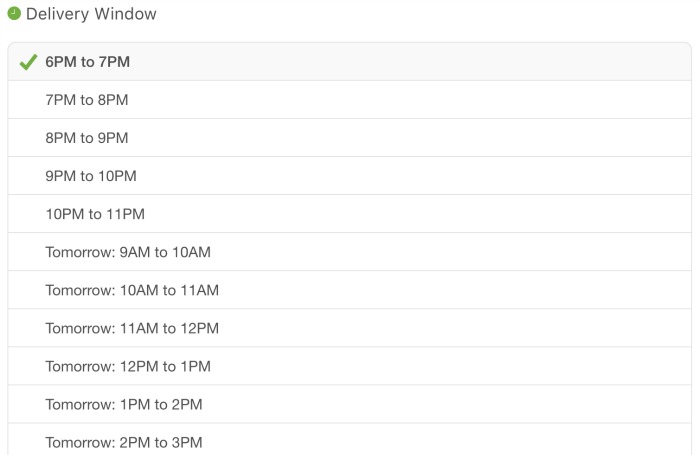Select Tomorrow: 12PM to 1PM slot

pyautogui.click(x=128, y=366)
